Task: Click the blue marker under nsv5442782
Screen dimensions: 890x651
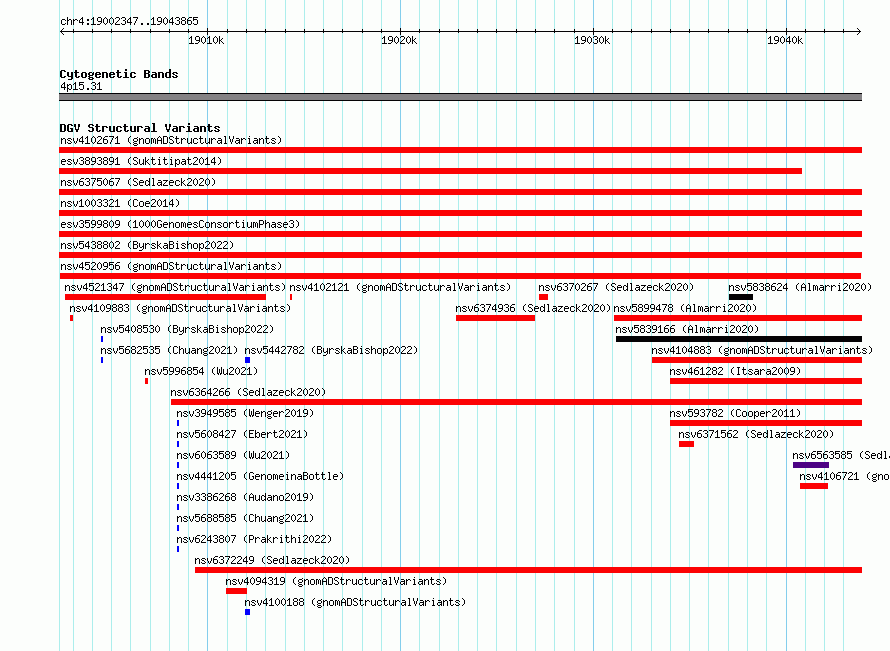Action: (x=247, y=360)
